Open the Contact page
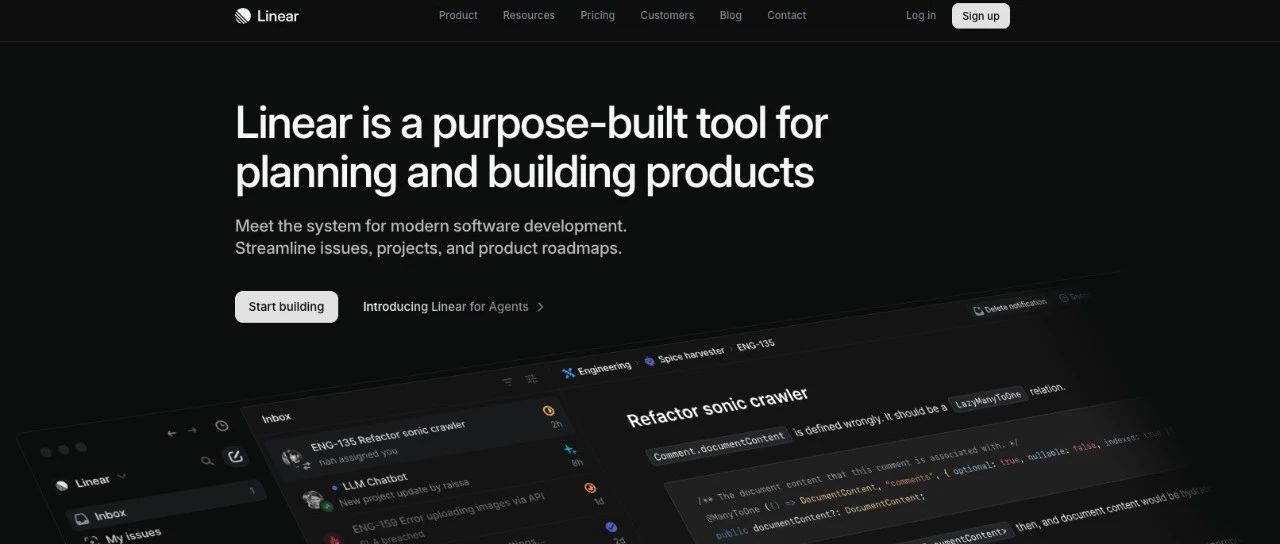This screenshot has width=1280, height=544. pyautogui.click(x=787, y=15)
